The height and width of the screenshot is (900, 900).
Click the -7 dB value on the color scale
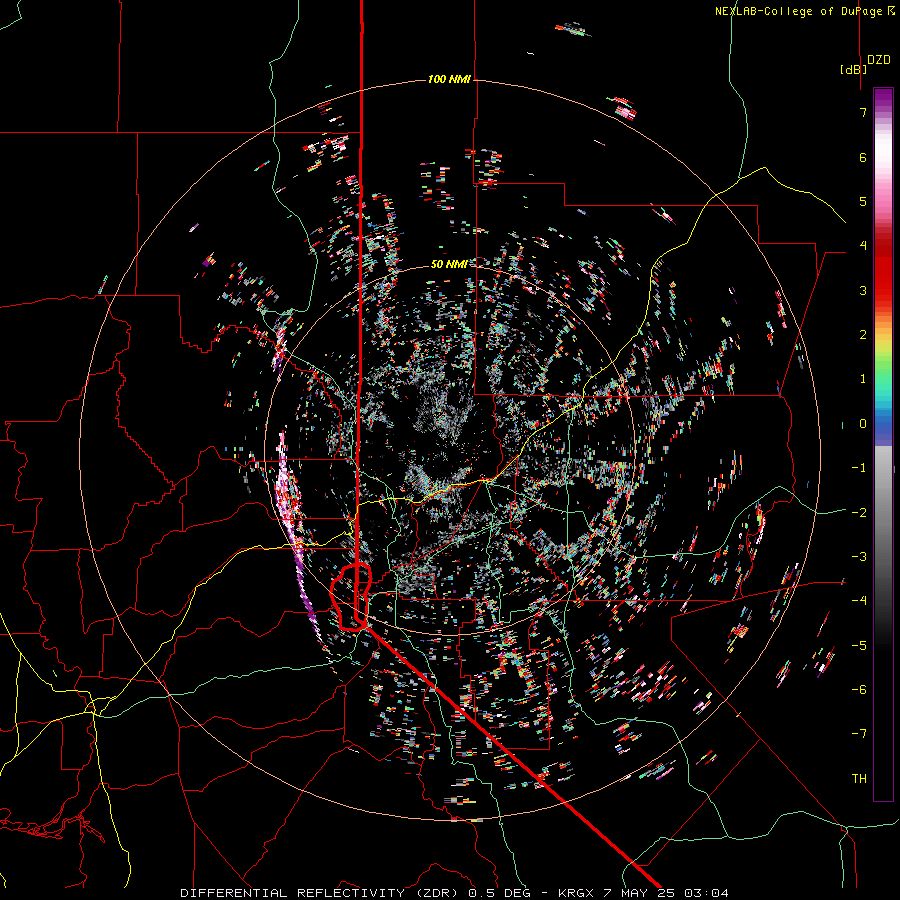tap(859, 734)
